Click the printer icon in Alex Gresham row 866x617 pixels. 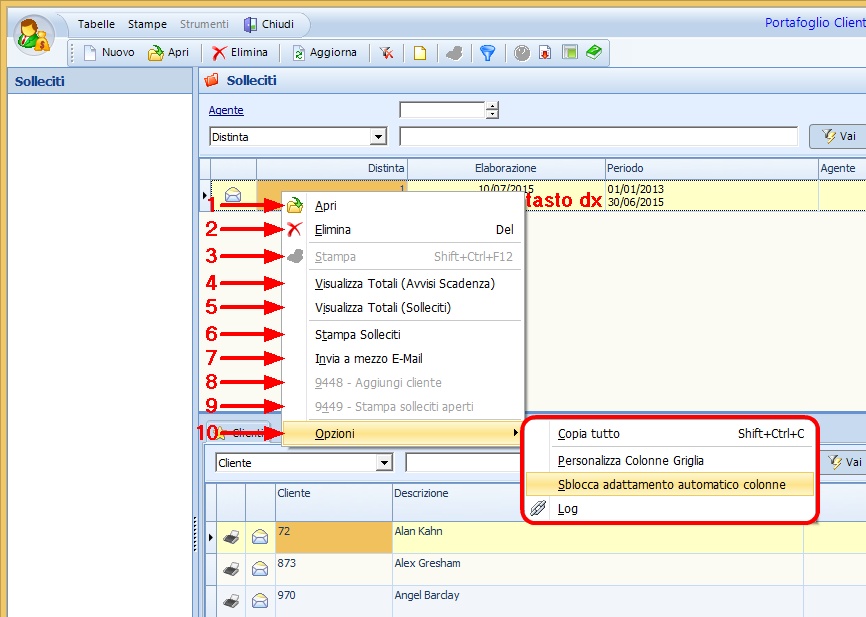[x=231, y=569]
